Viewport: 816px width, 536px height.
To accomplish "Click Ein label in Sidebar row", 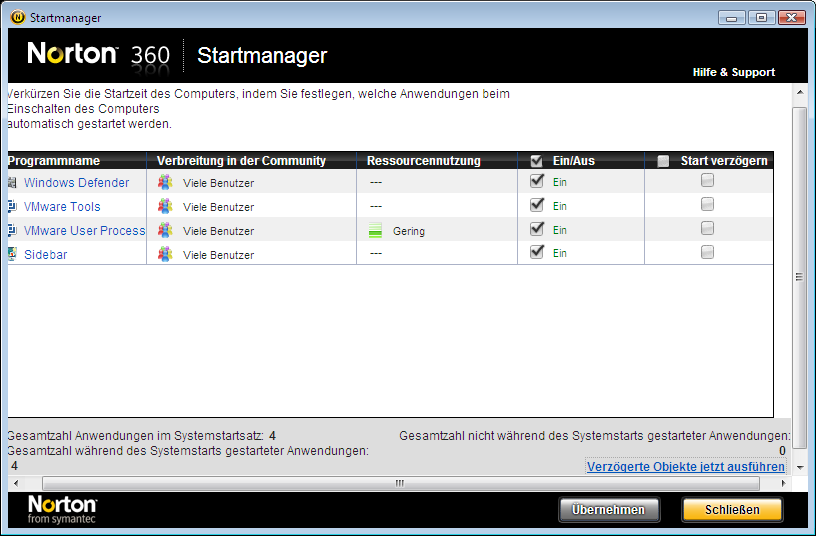I will click(559, 253).
